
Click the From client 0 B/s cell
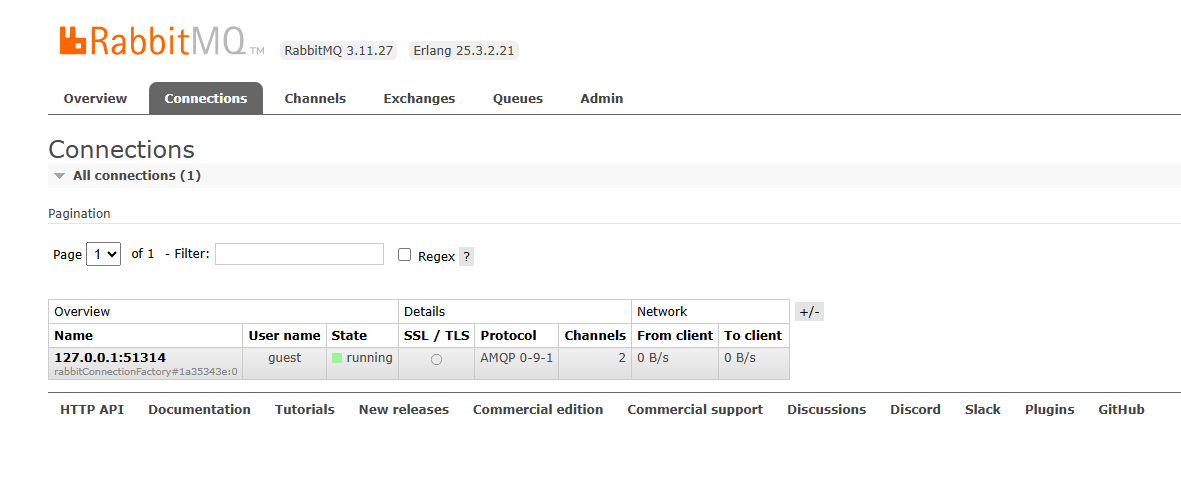[675, 363]
